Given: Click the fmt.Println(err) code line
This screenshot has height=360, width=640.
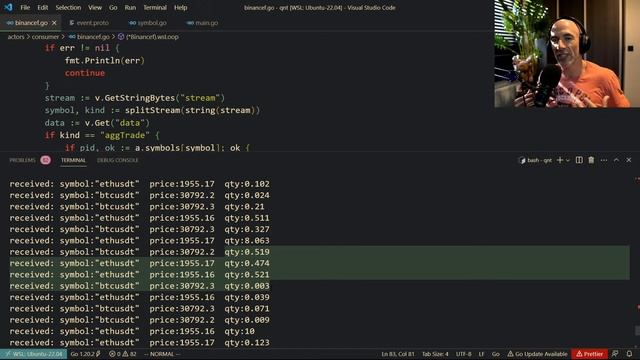Looking at the screenshot, I should point(105,60).
